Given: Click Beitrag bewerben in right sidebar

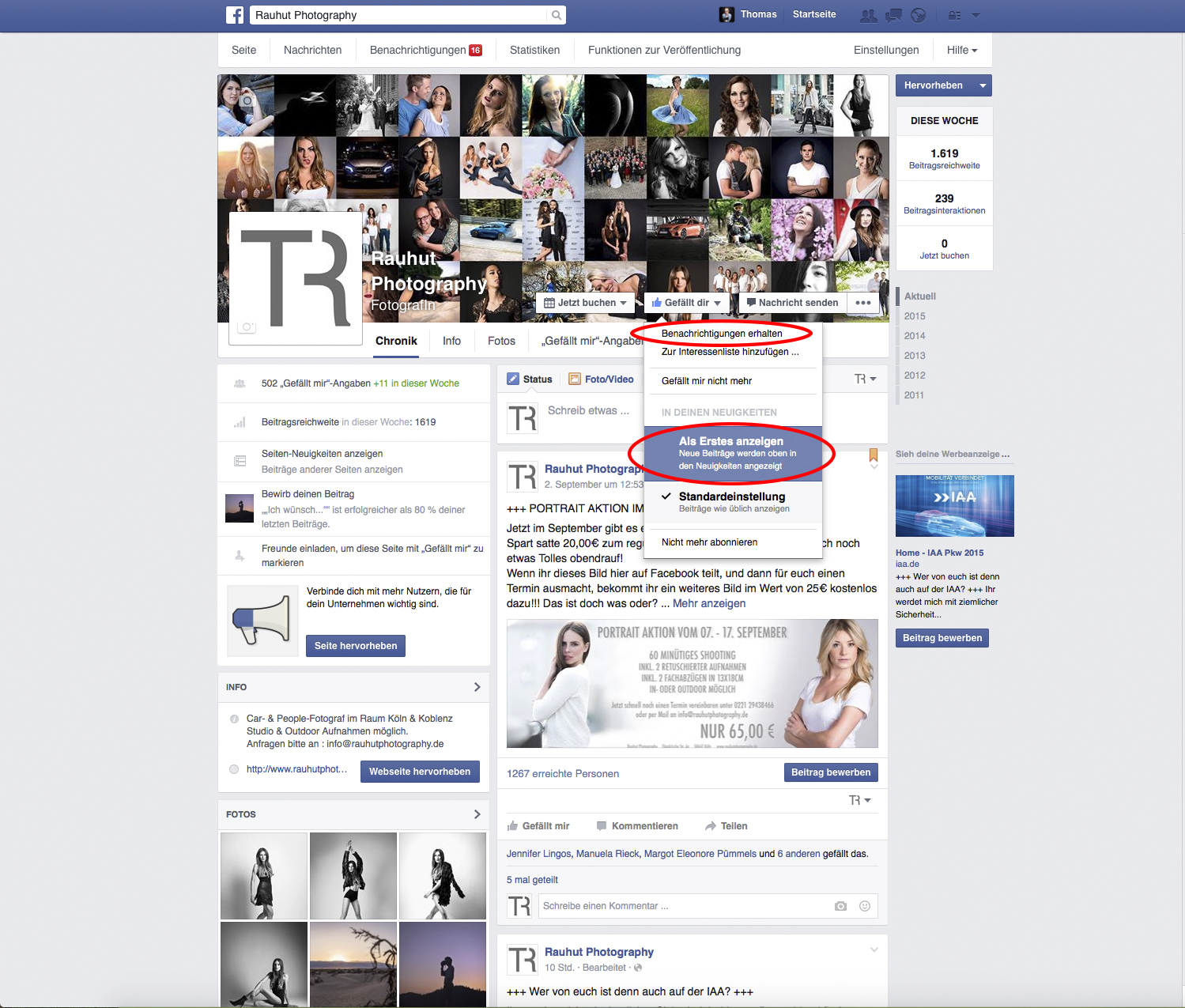Looking at the screenshot, I should point(942,638).
